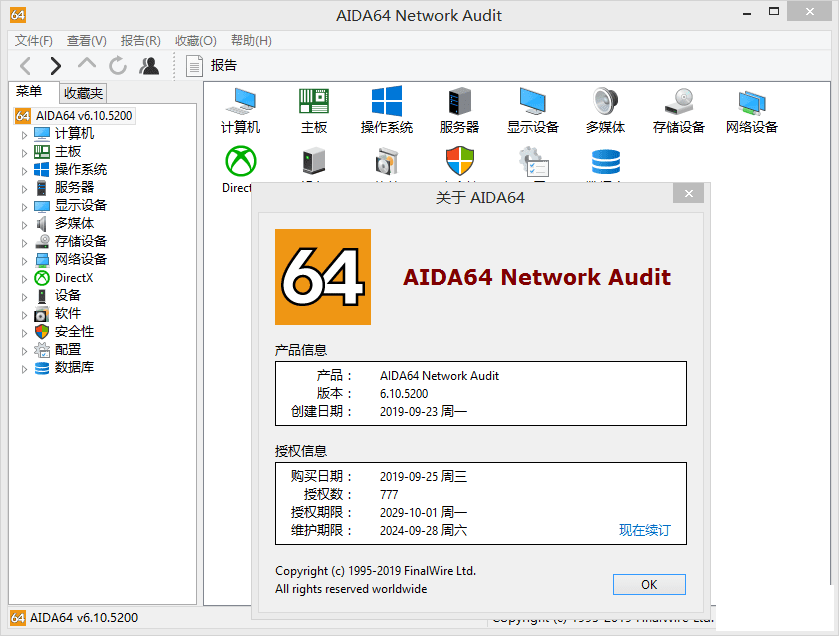Viewport: 839px width, 636px height.
Task: Expand the 安全性 tree node arrow
Action: [24, 333]
